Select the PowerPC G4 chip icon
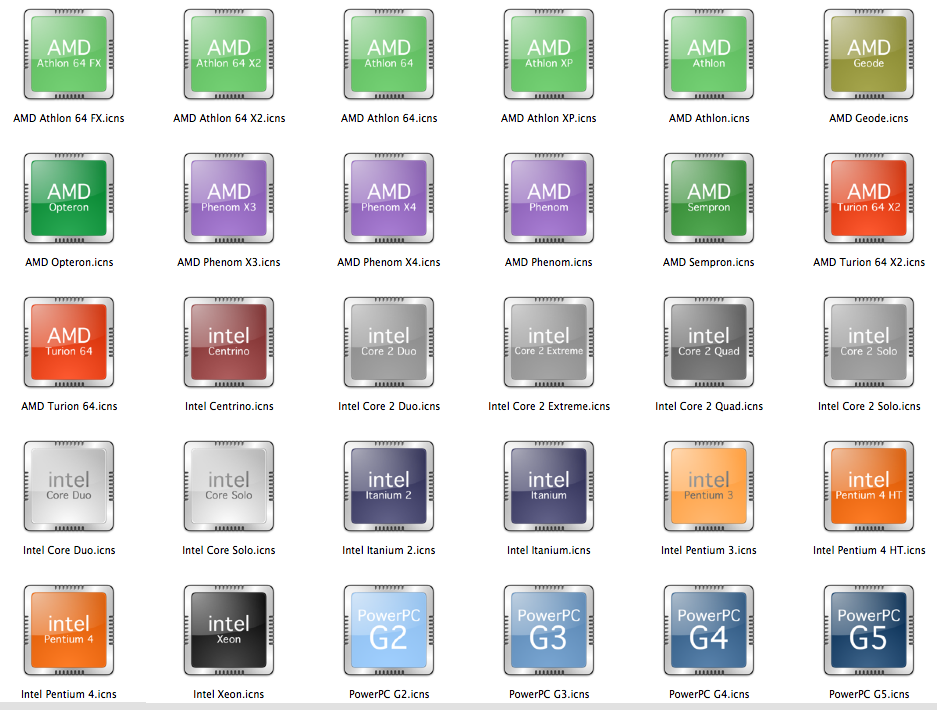 tap(709, 631)
